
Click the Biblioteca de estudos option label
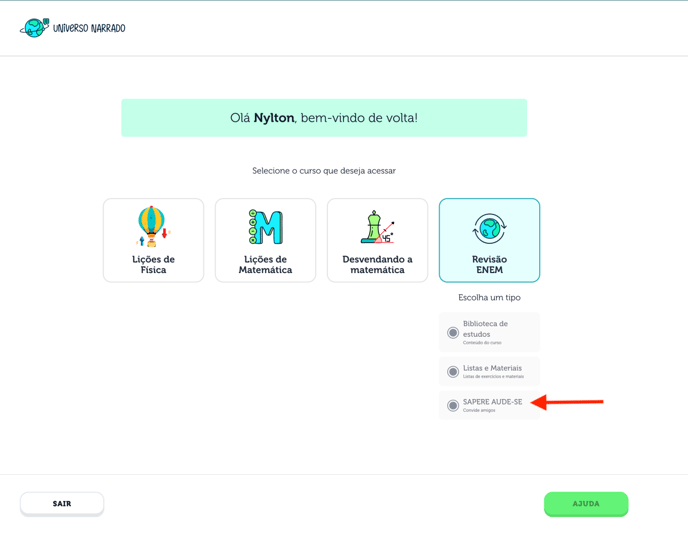pyautogui.click(x=485, y=328)
